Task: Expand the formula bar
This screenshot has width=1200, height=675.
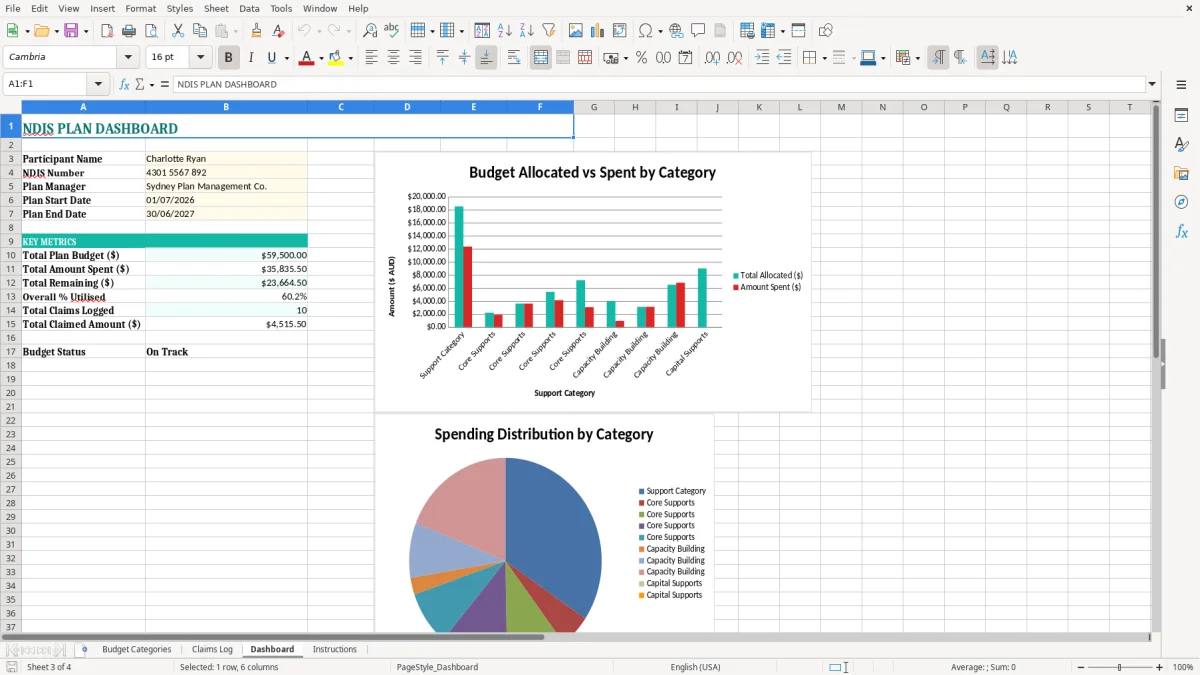Action: pyautogui.click(x=1152, y=85)
